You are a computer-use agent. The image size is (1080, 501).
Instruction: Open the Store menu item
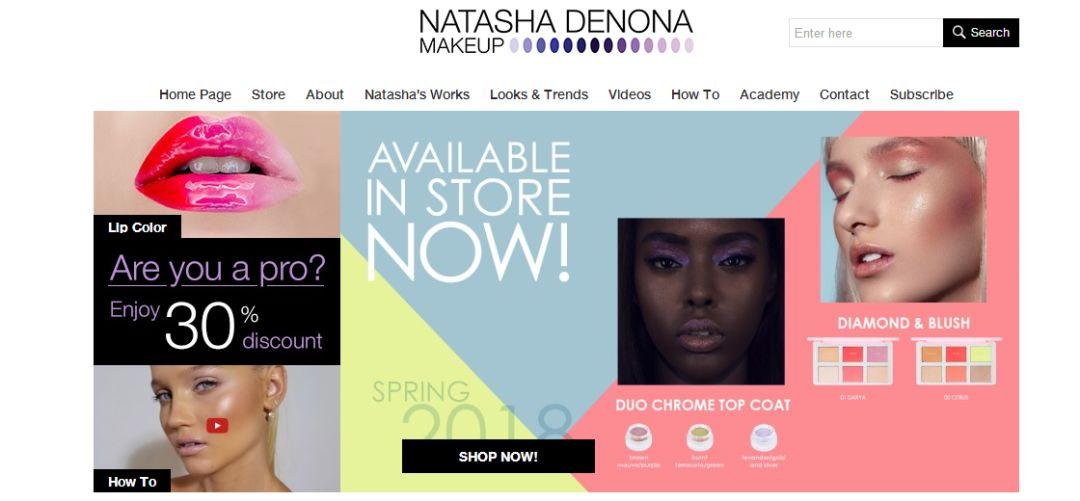268,94
